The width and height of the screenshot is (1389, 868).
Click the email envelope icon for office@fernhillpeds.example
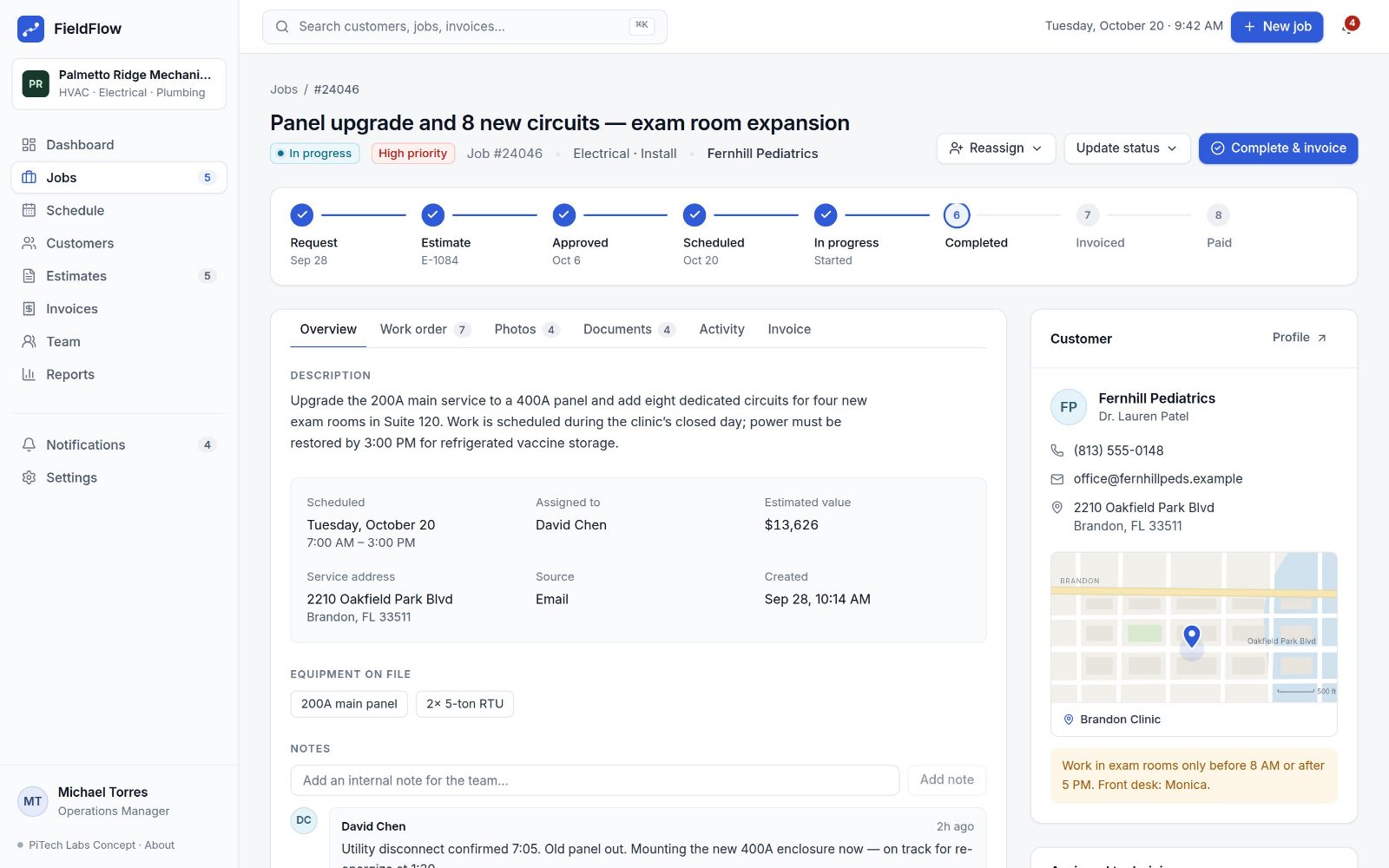pos(1057,479)
